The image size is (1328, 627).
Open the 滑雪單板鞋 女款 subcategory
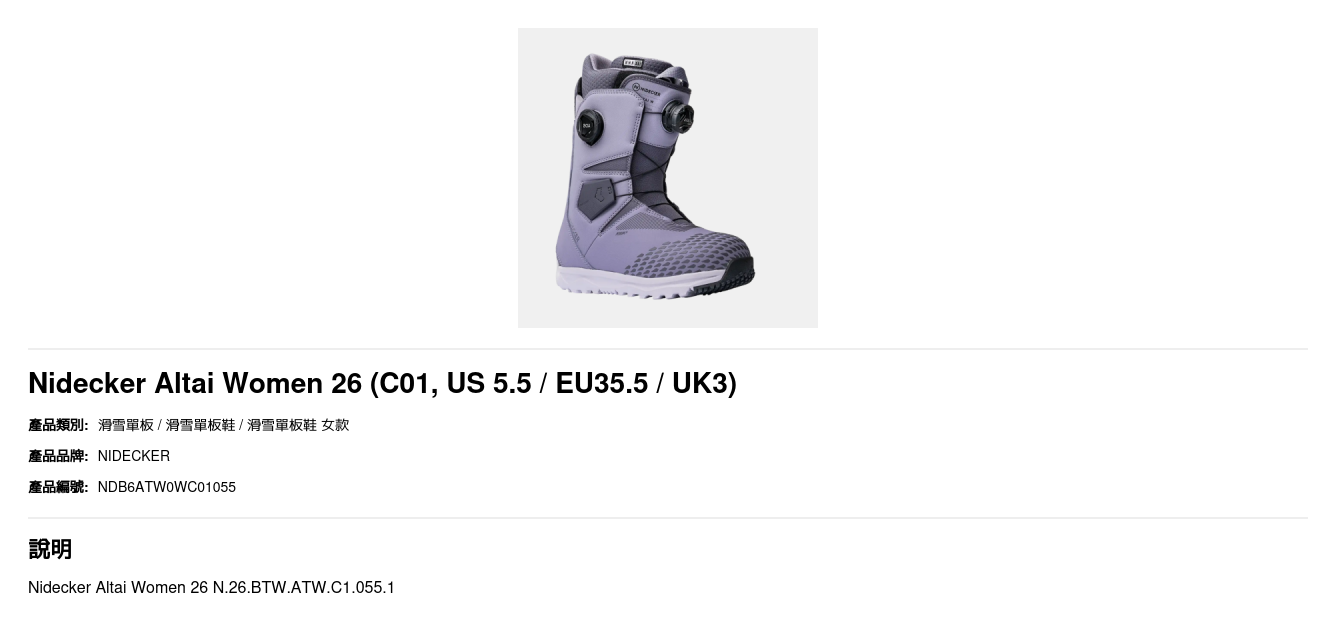[298, 425]
